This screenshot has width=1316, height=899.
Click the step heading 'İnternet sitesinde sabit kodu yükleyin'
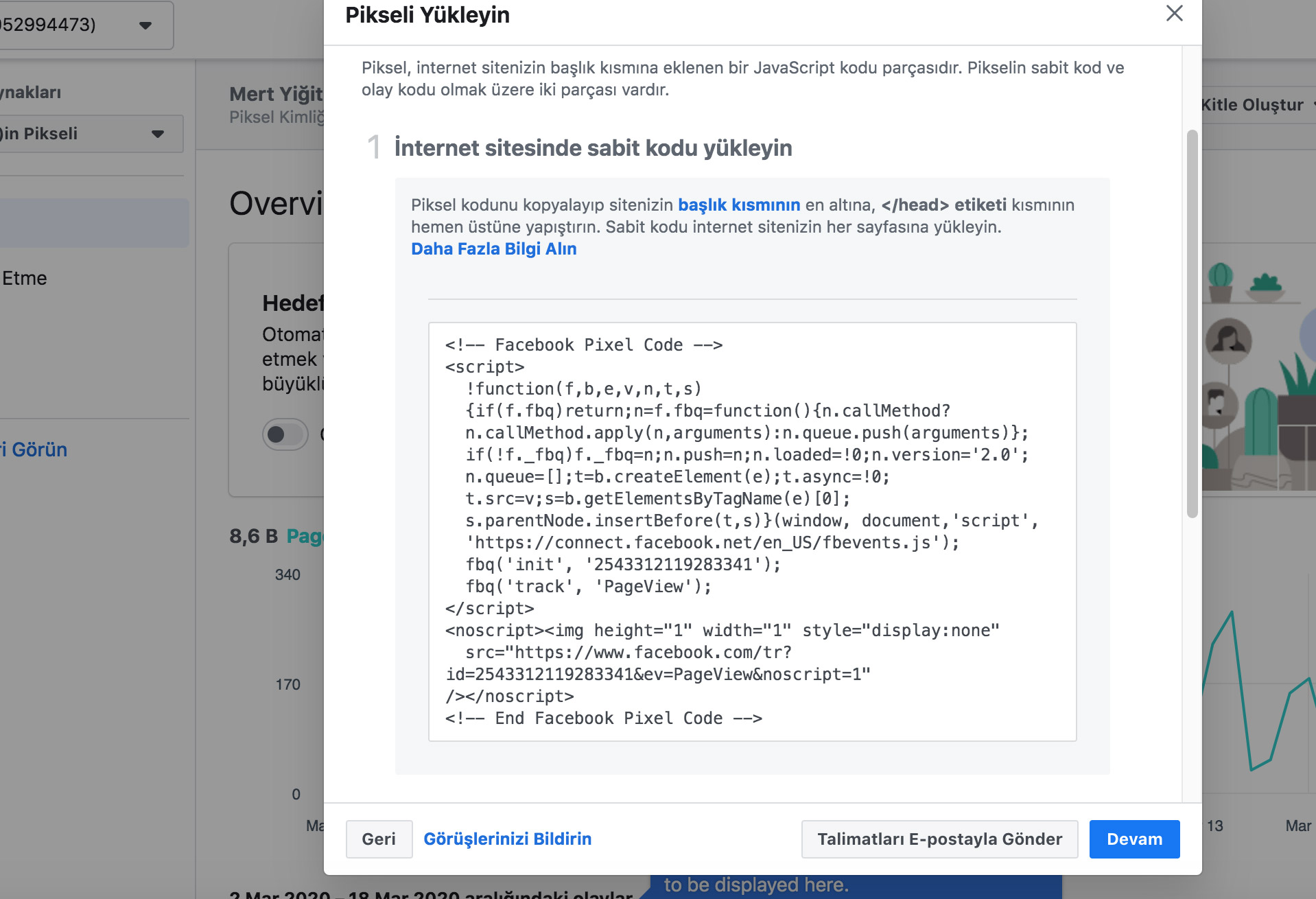[x=593, y=148]
